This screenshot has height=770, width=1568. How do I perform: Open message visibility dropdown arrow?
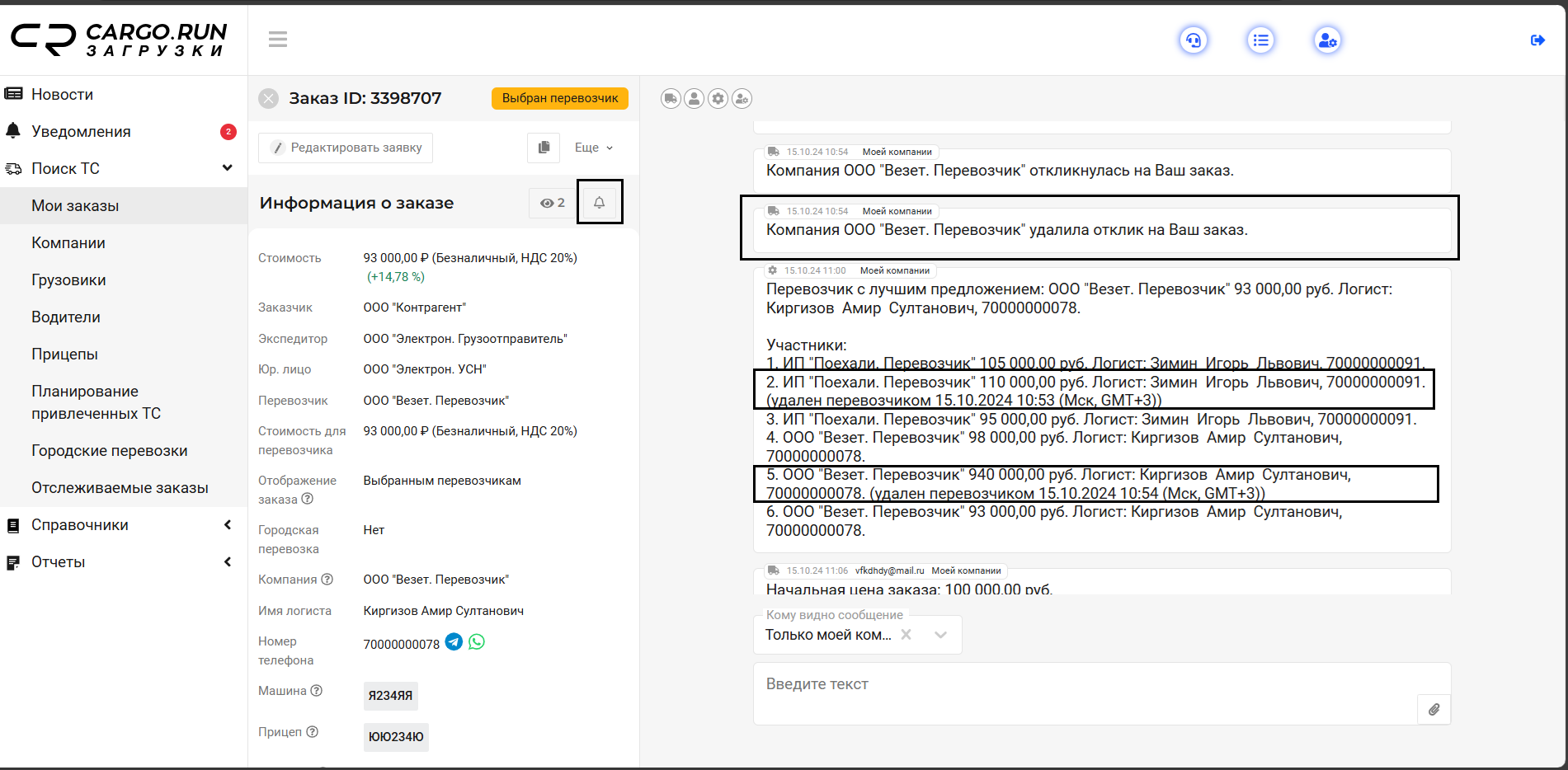click(940, 635)
